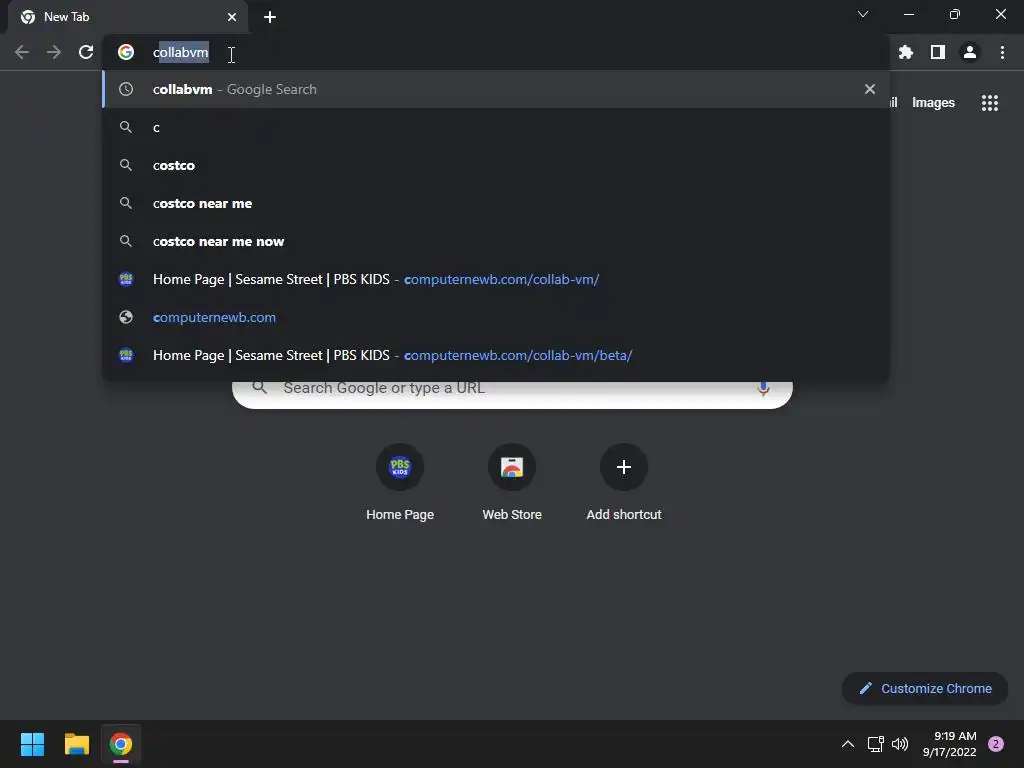The image size is (1024, 768).
Task: Select the New Tab tab
Action: [x=129, y=17]
